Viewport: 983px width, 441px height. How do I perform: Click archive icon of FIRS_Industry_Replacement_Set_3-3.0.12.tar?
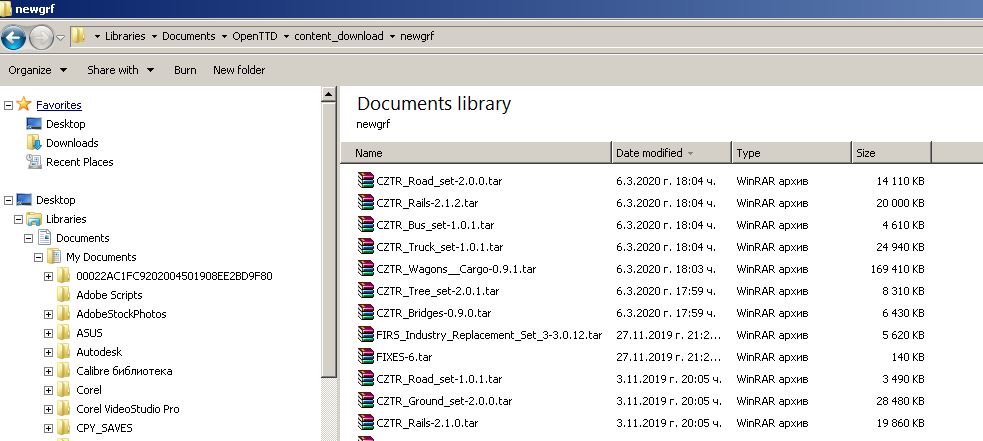(x=365, y=334)
